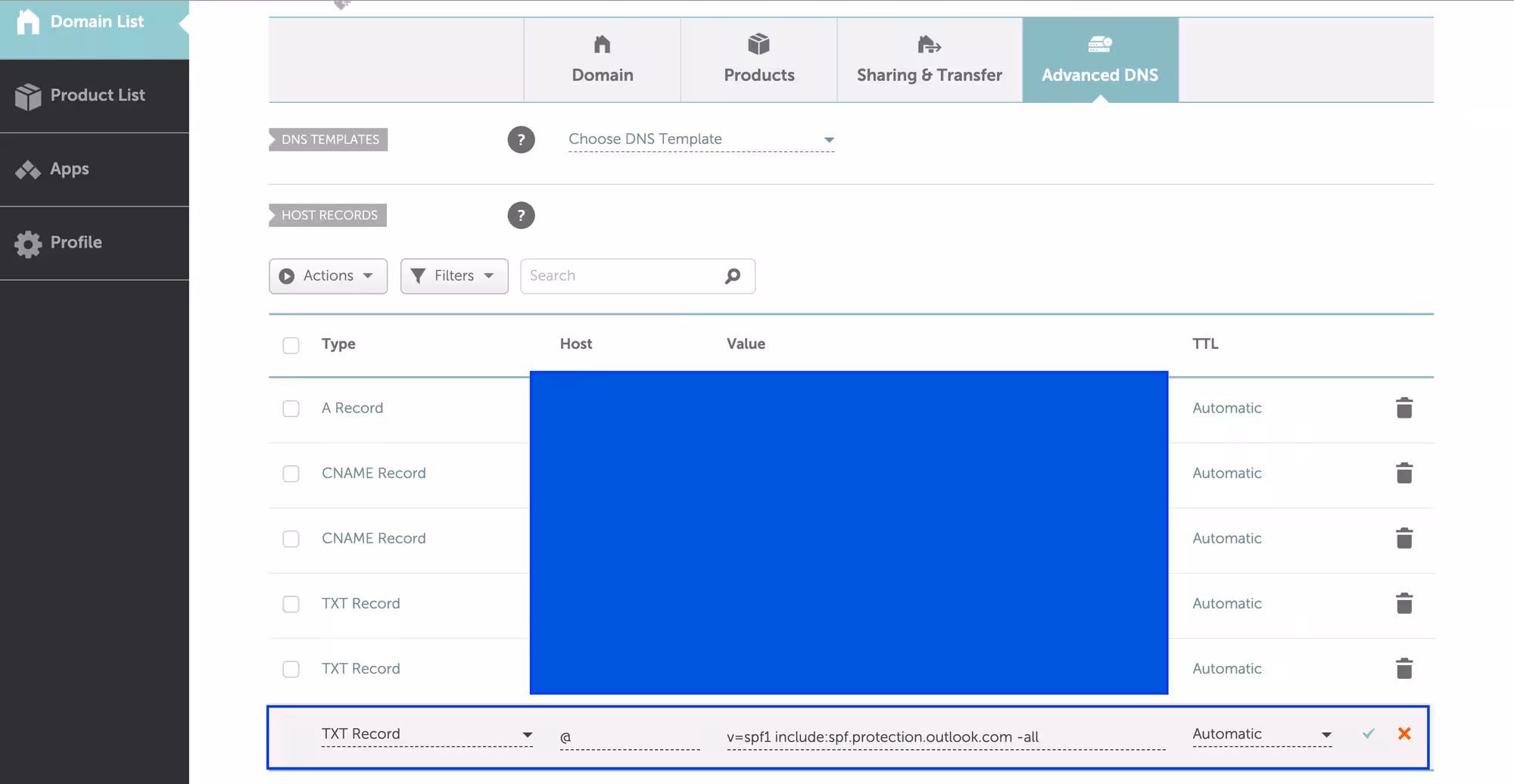Save new record with green checkmark

1369,733
